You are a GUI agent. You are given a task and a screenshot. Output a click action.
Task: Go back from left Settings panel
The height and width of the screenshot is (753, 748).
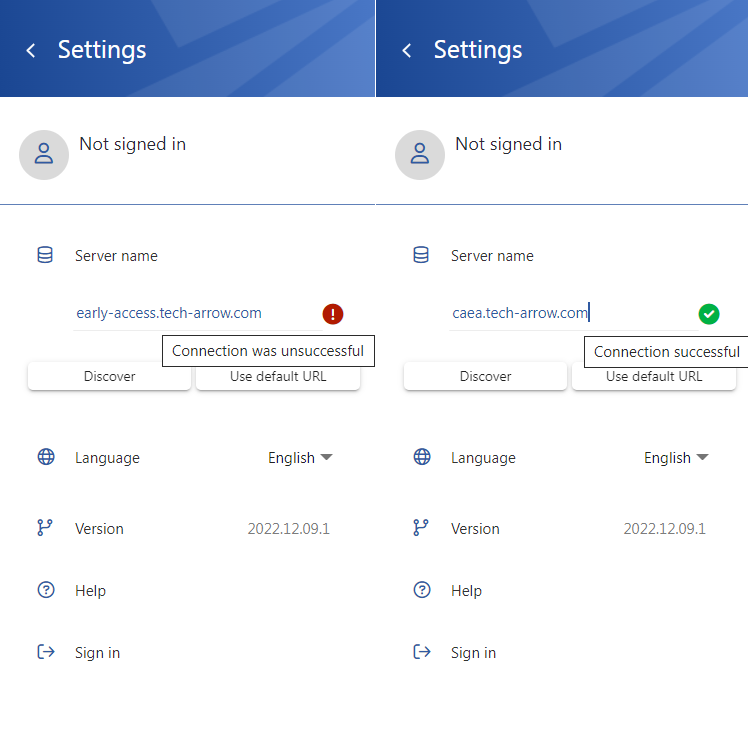pyautogui.click(x=31, y=50)
